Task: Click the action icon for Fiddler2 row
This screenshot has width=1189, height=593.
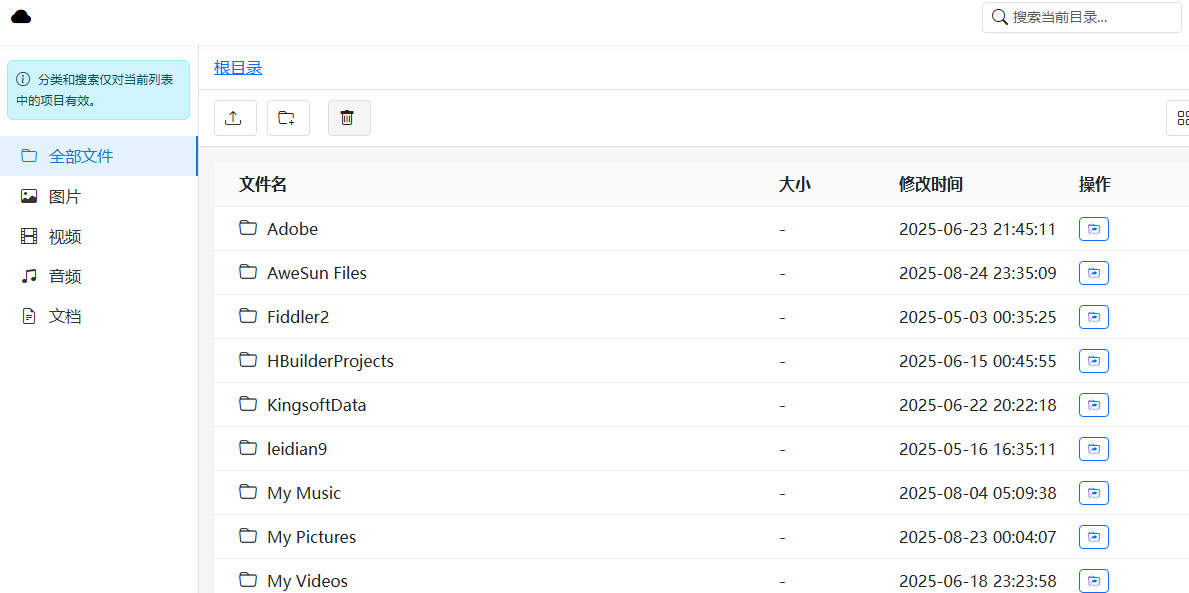Action: (1093, 317)
